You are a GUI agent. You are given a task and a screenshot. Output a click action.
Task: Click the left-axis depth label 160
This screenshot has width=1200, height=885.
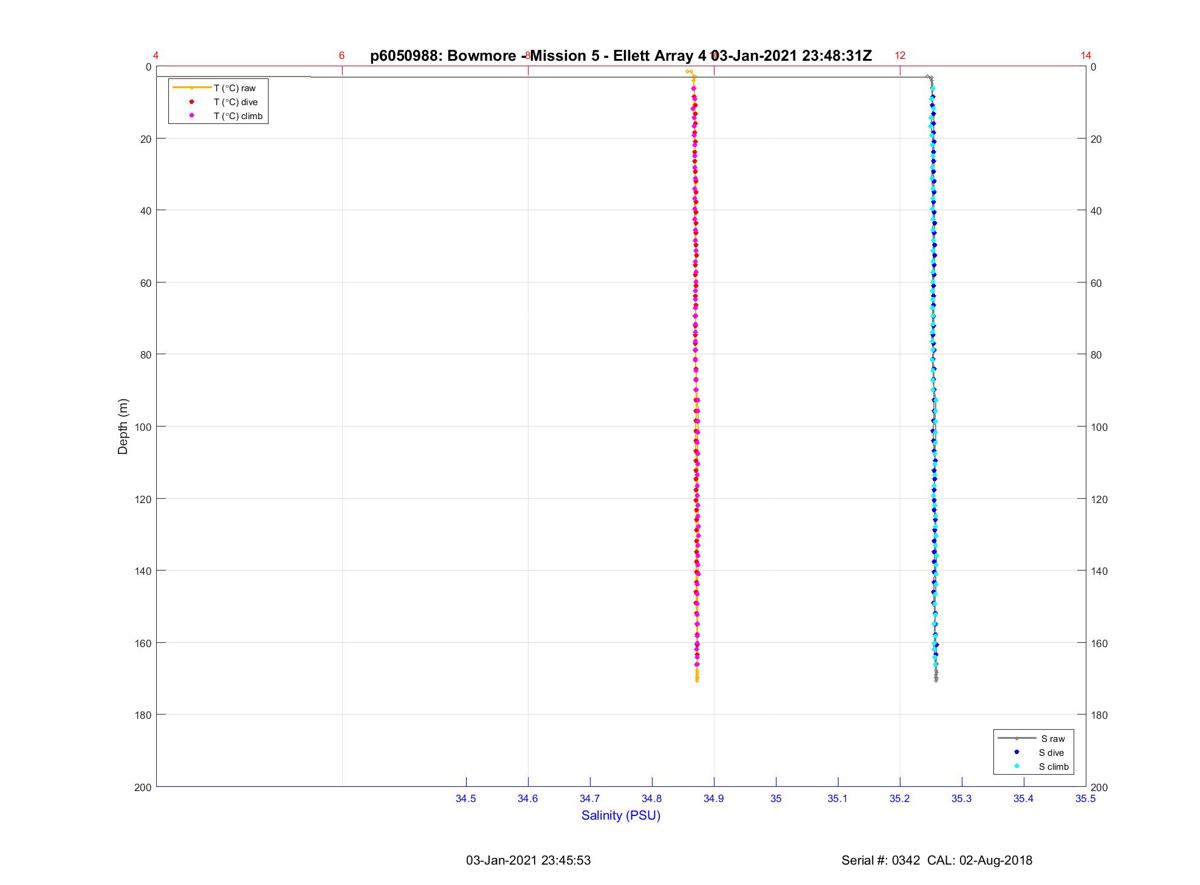(x=142, y=643)
